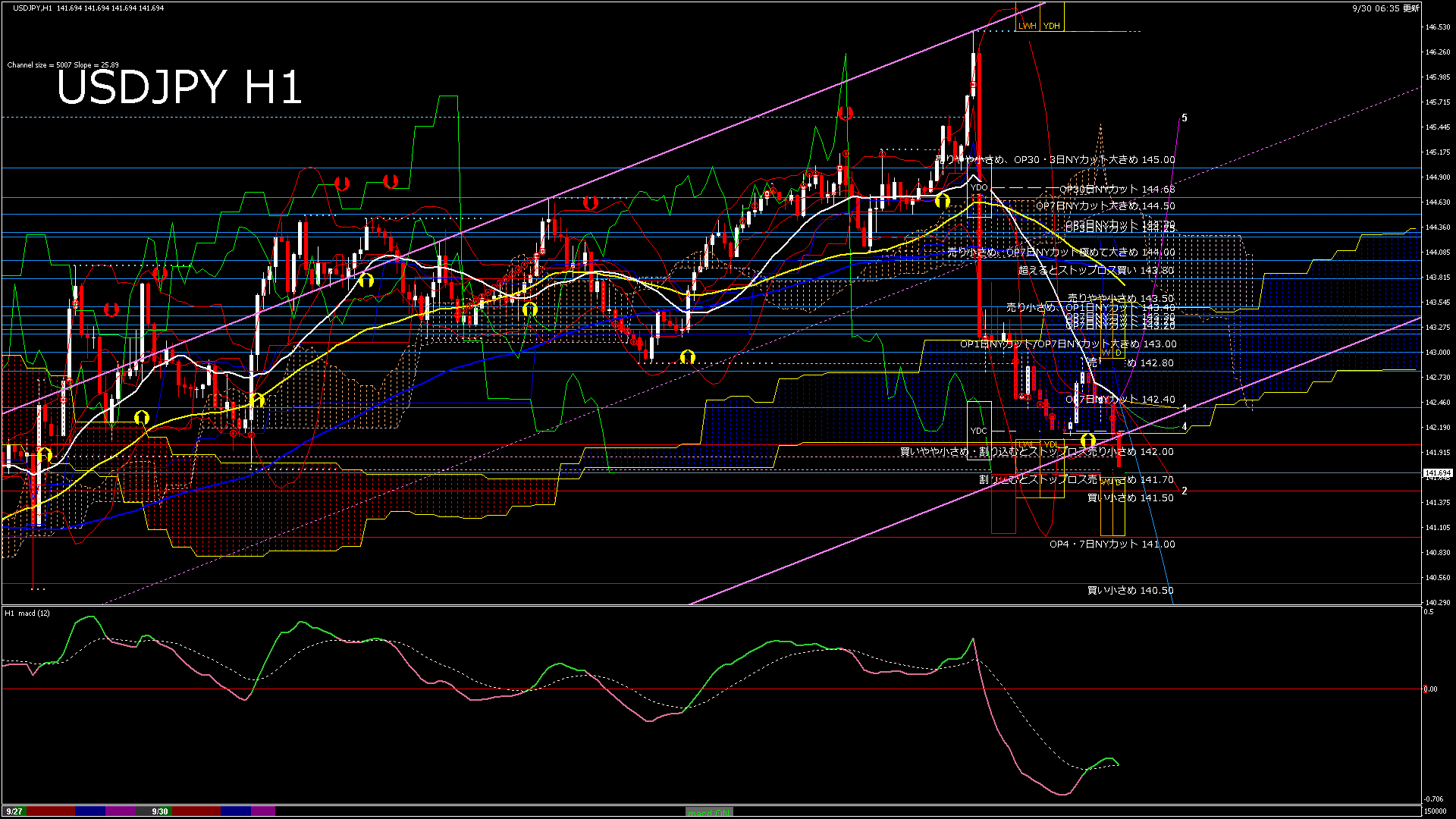The image size is (1456, 819).
Task: Click yellow buy arrow below 142.80 dotted line
Action: coord(687,356)
